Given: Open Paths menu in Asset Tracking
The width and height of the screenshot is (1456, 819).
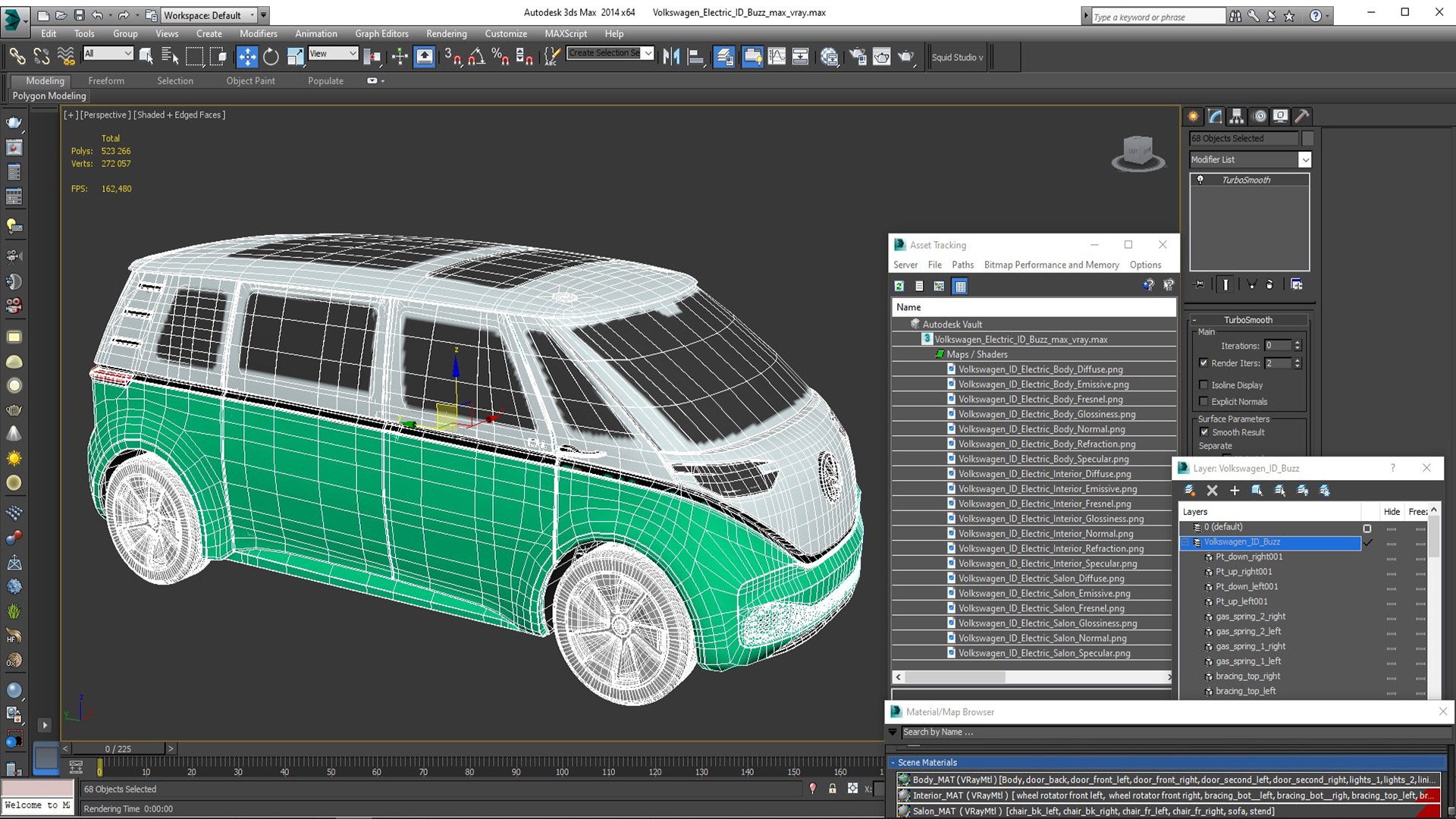Looking at the screenshot, I should (x=962, y=265).
